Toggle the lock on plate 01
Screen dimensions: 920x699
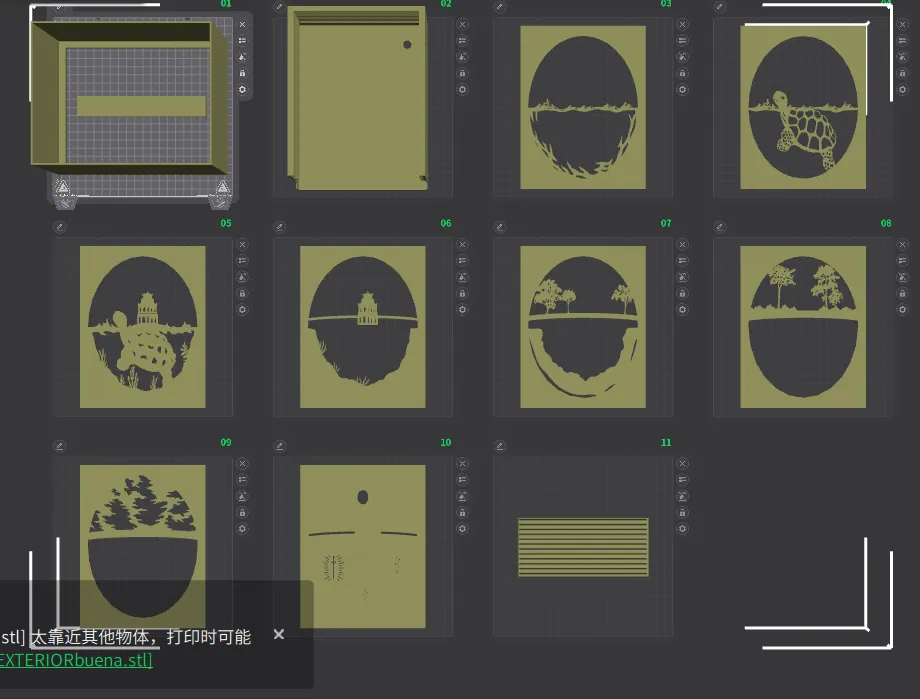point(243,73)
